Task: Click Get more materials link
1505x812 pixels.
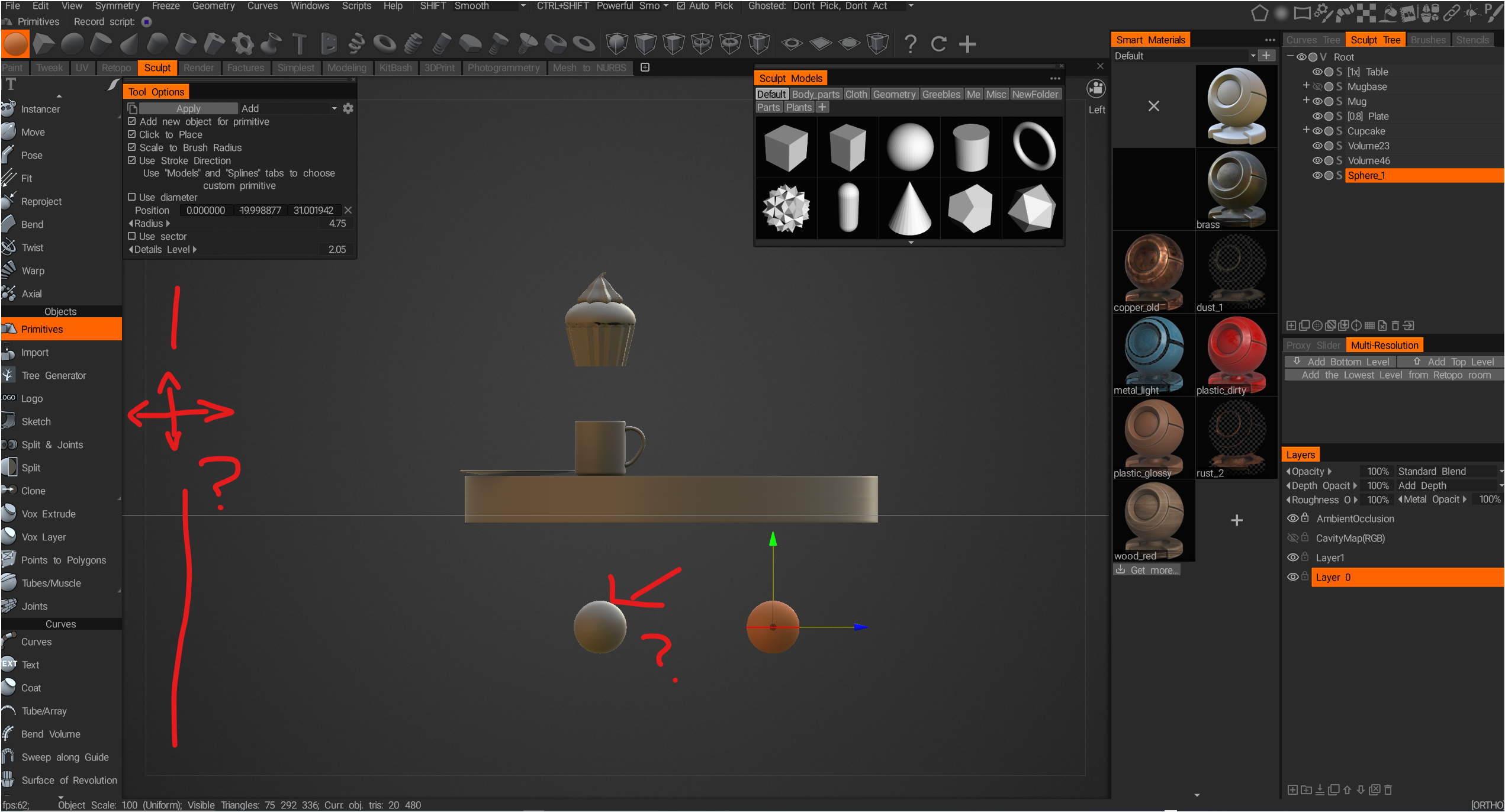Action: (1147, 570)
